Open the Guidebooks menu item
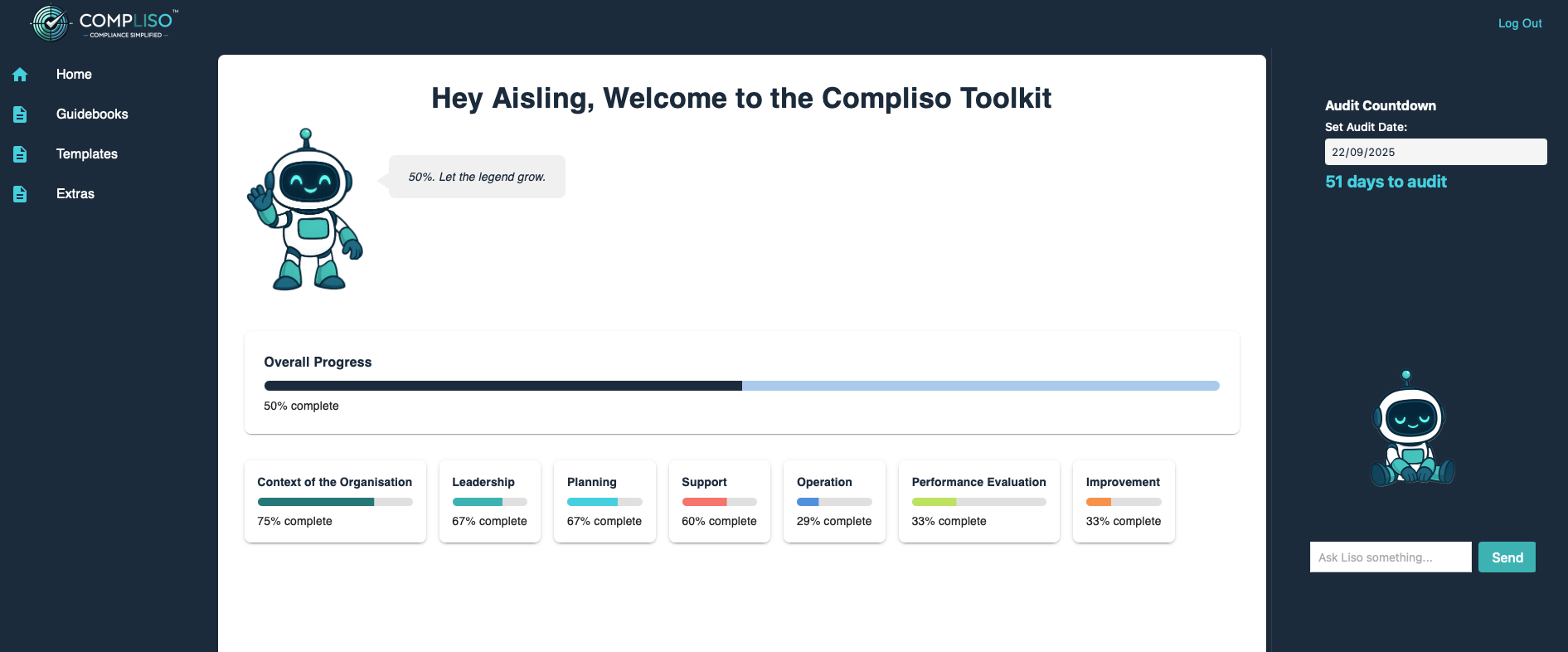The height and width of the screenshot is (652, 1568). pos(92,114)
